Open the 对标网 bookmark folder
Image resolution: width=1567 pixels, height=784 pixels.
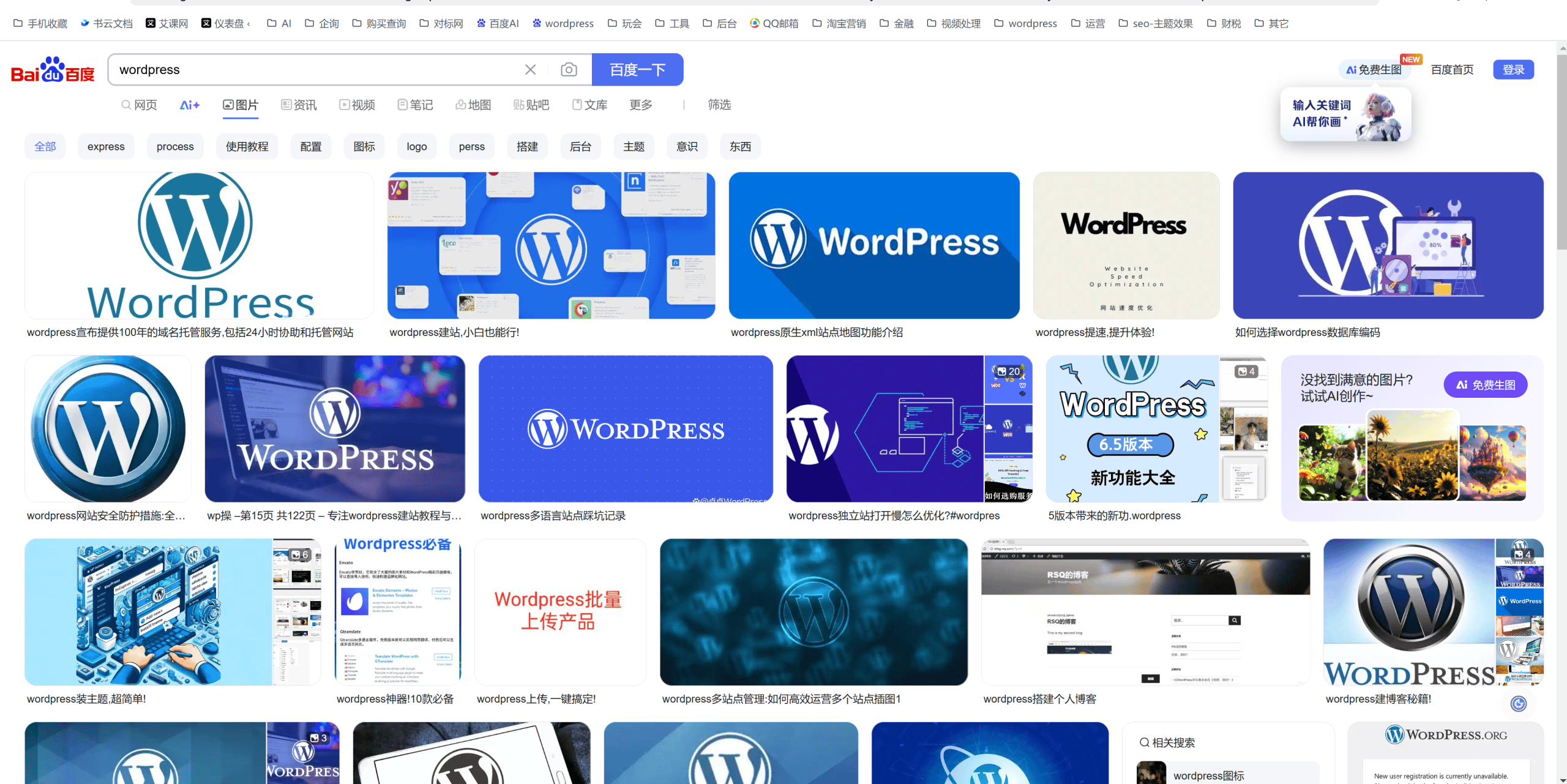[x=441, y=23]
